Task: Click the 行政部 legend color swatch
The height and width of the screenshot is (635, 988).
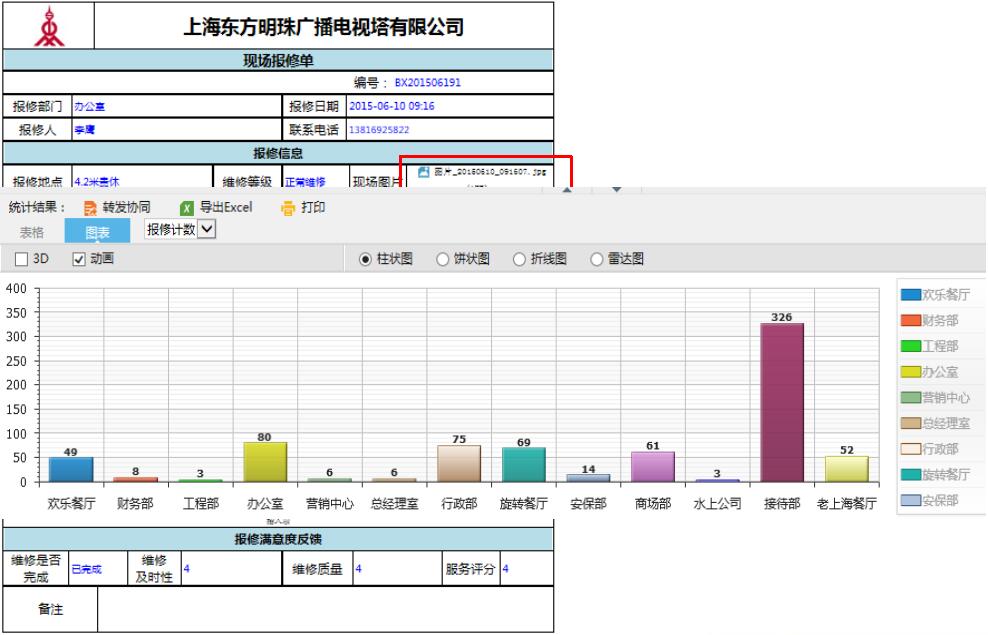Action: tap(910, 449)
